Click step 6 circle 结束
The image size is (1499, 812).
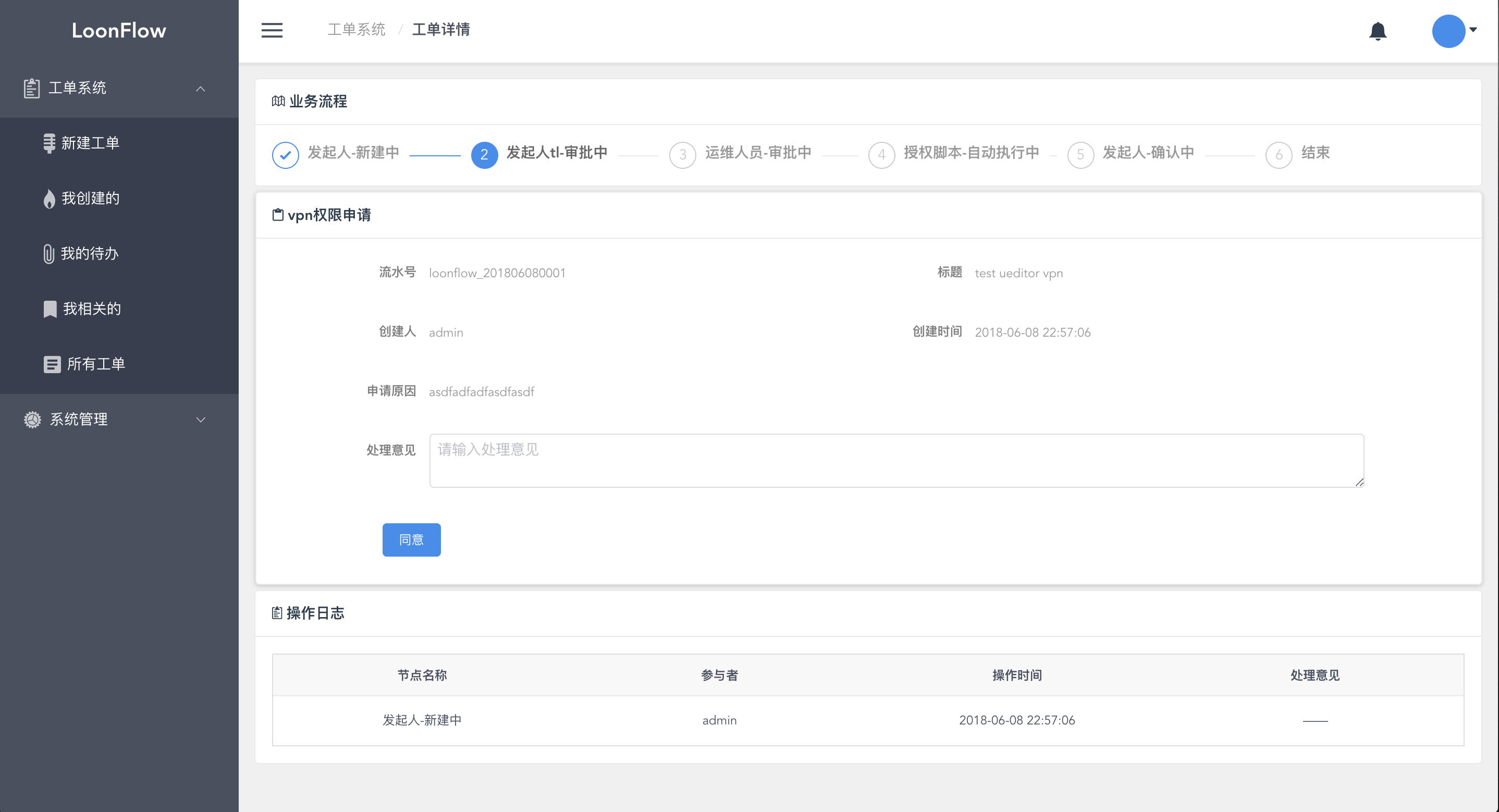point(1279,155)
